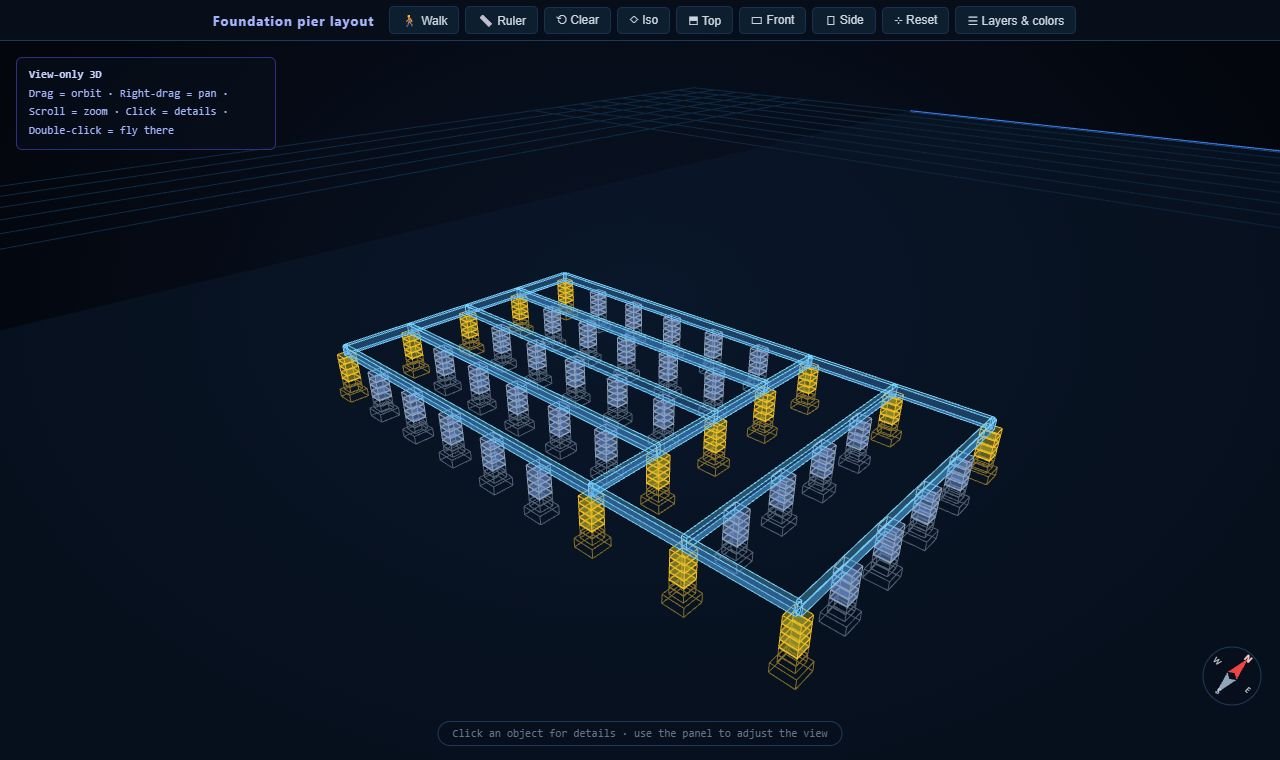Viewport: 1280px width, 760px height.
Task: Open the Layers & colors panel
Action: (1015, 20)
